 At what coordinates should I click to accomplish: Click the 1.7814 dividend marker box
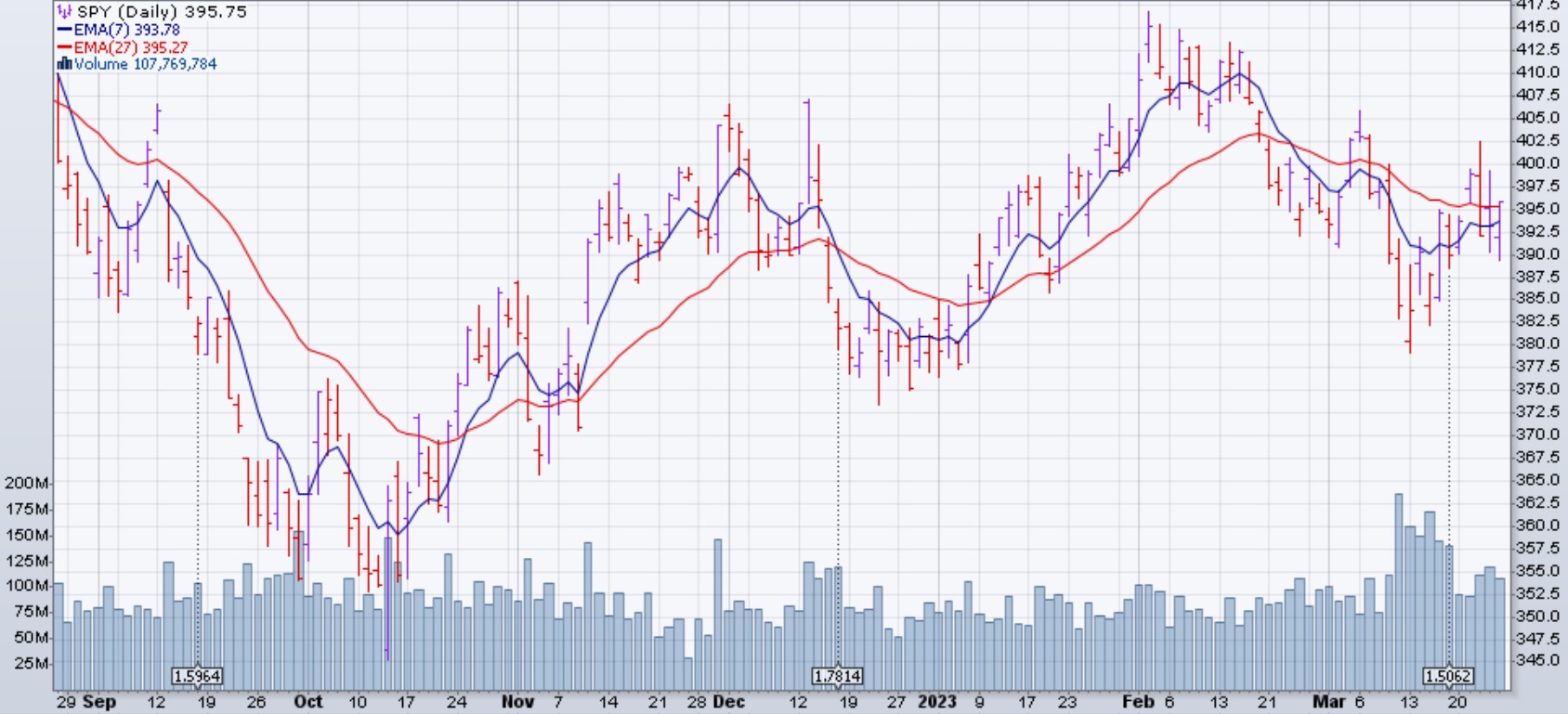837,676
